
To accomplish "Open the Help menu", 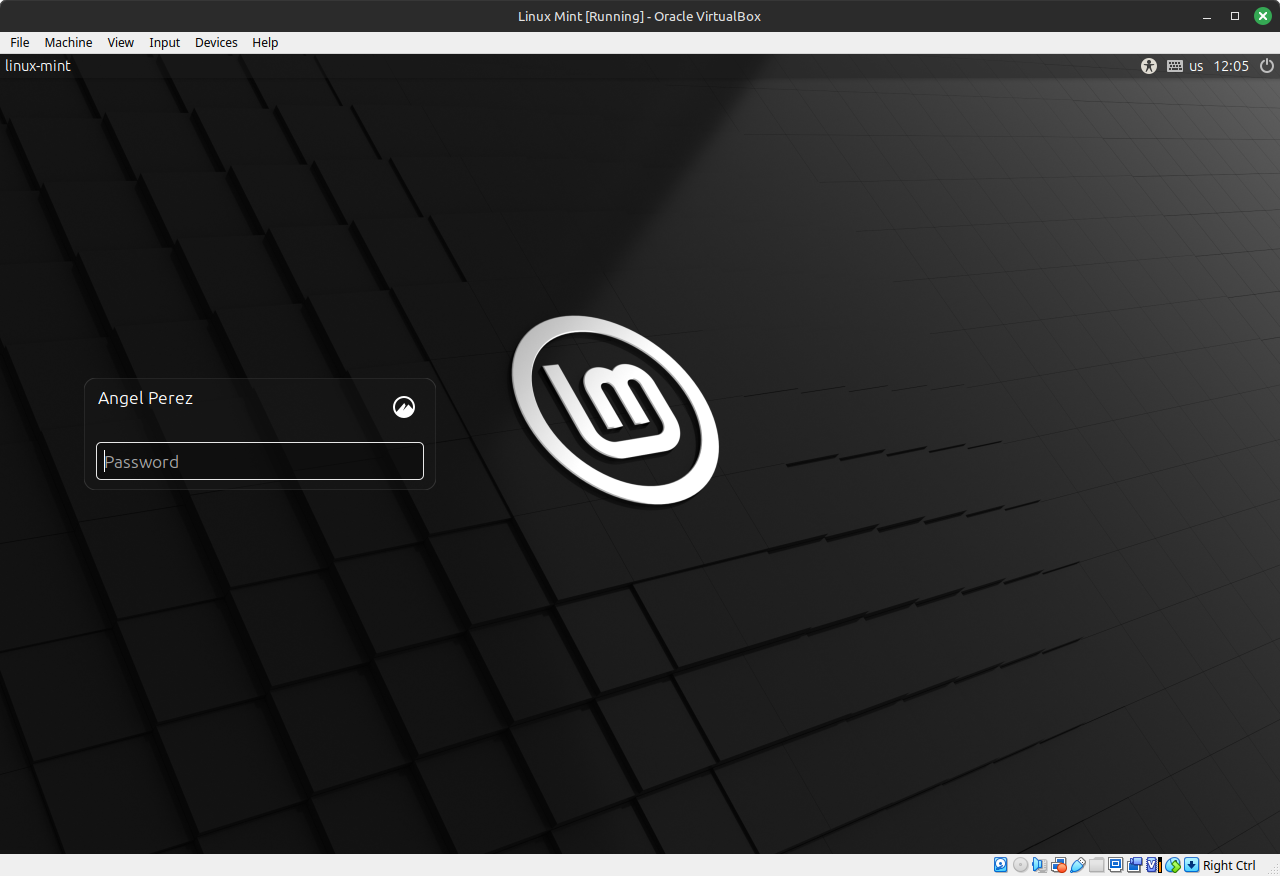I will tap(265, 43).
